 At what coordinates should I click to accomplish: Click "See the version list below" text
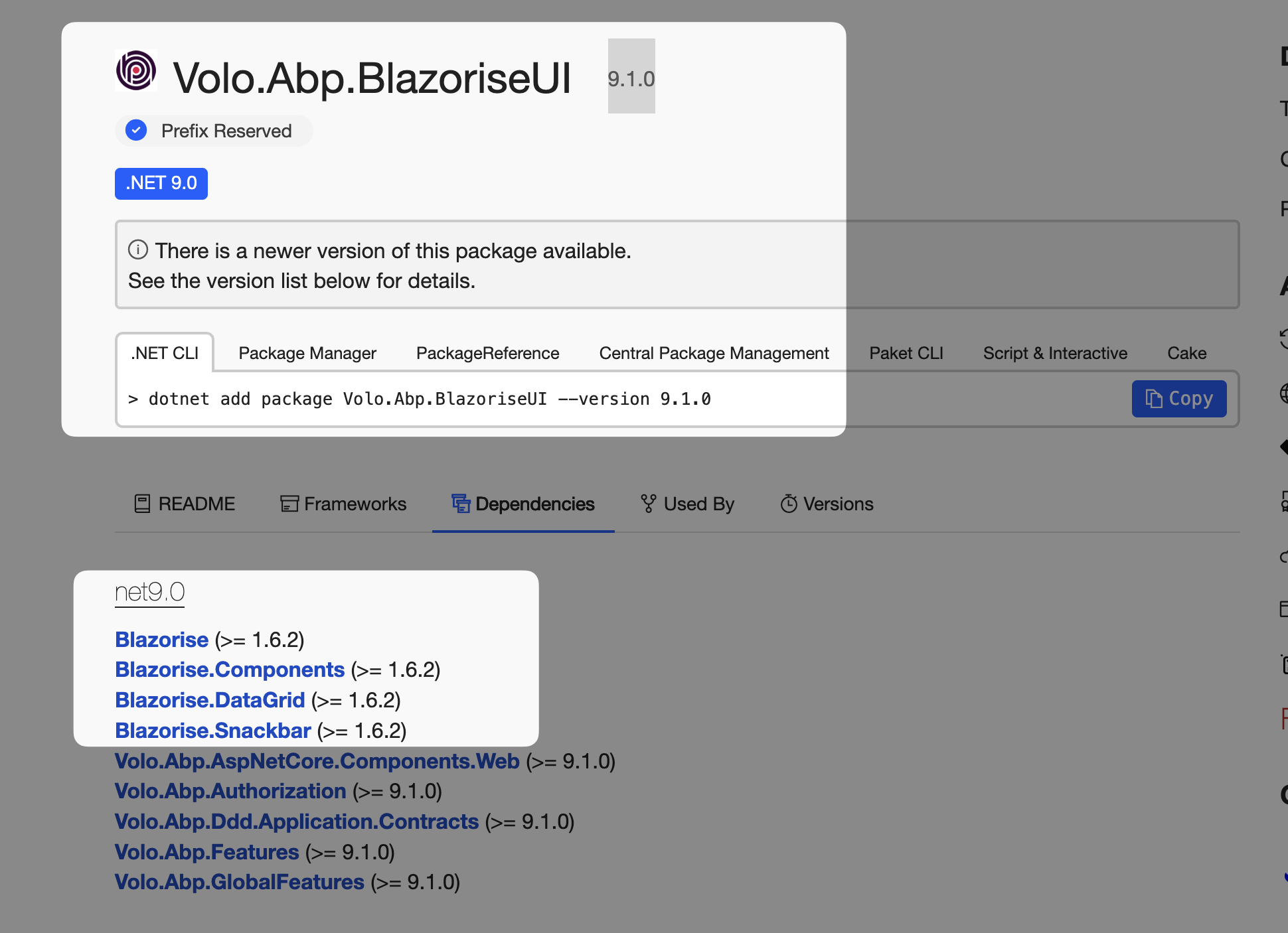pyautogui.click(x=301, y=281)
